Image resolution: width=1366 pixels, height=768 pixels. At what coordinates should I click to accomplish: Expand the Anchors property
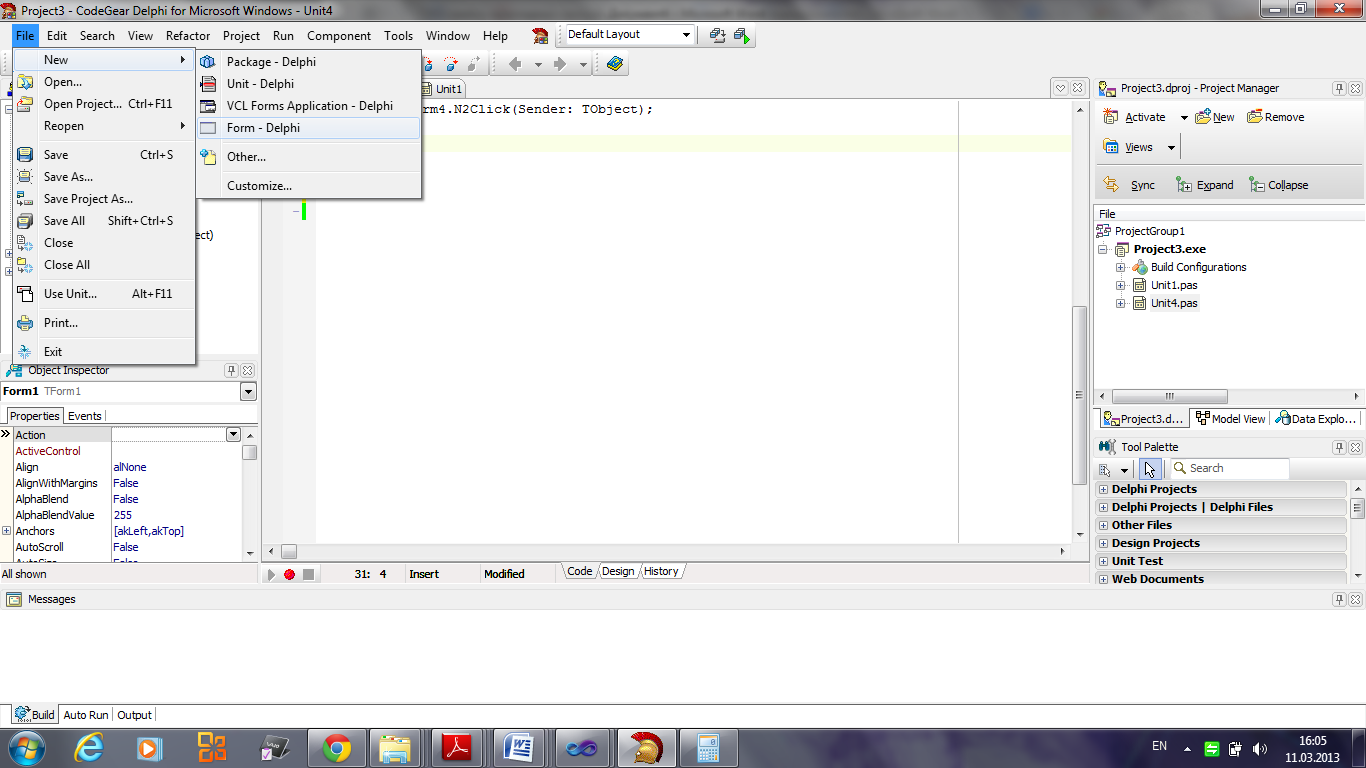(7, 531)
